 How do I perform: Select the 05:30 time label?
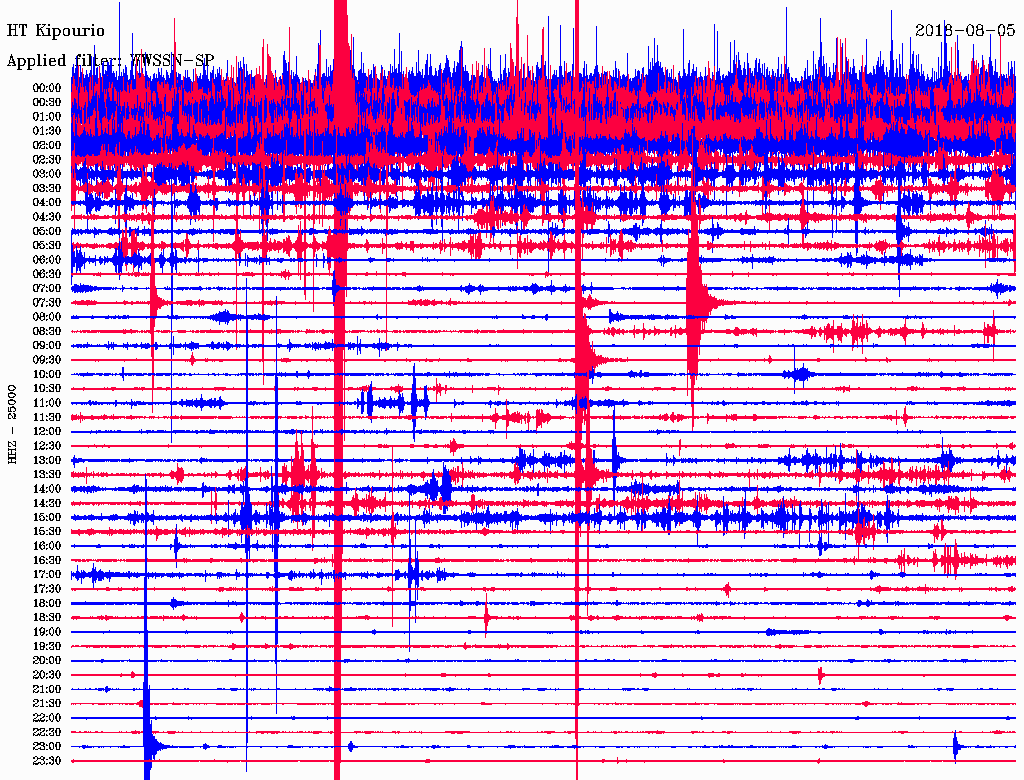click(47, 246)
